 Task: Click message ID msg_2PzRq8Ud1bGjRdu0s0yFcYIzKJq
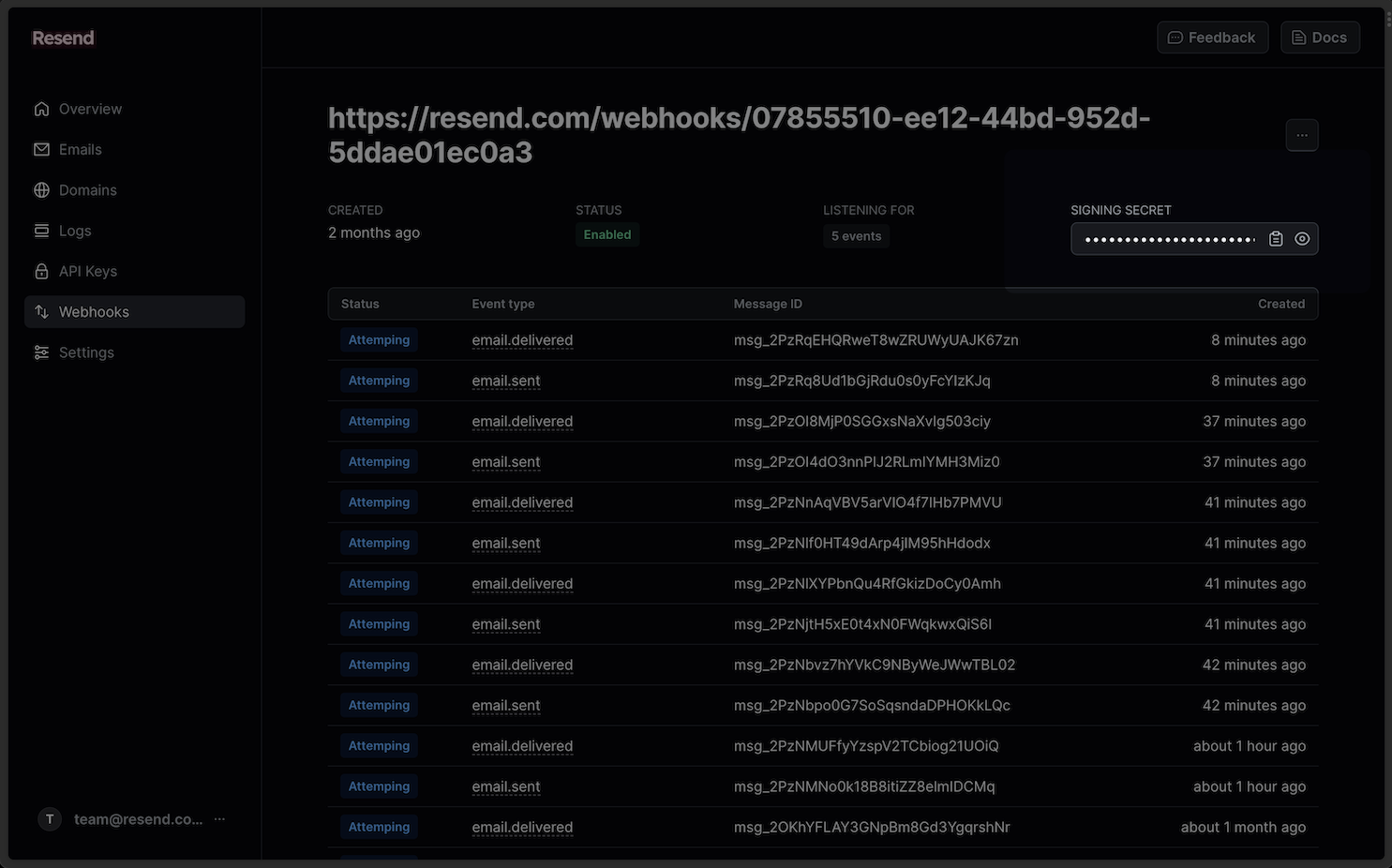pyautogui.click(x=861, y=381)
